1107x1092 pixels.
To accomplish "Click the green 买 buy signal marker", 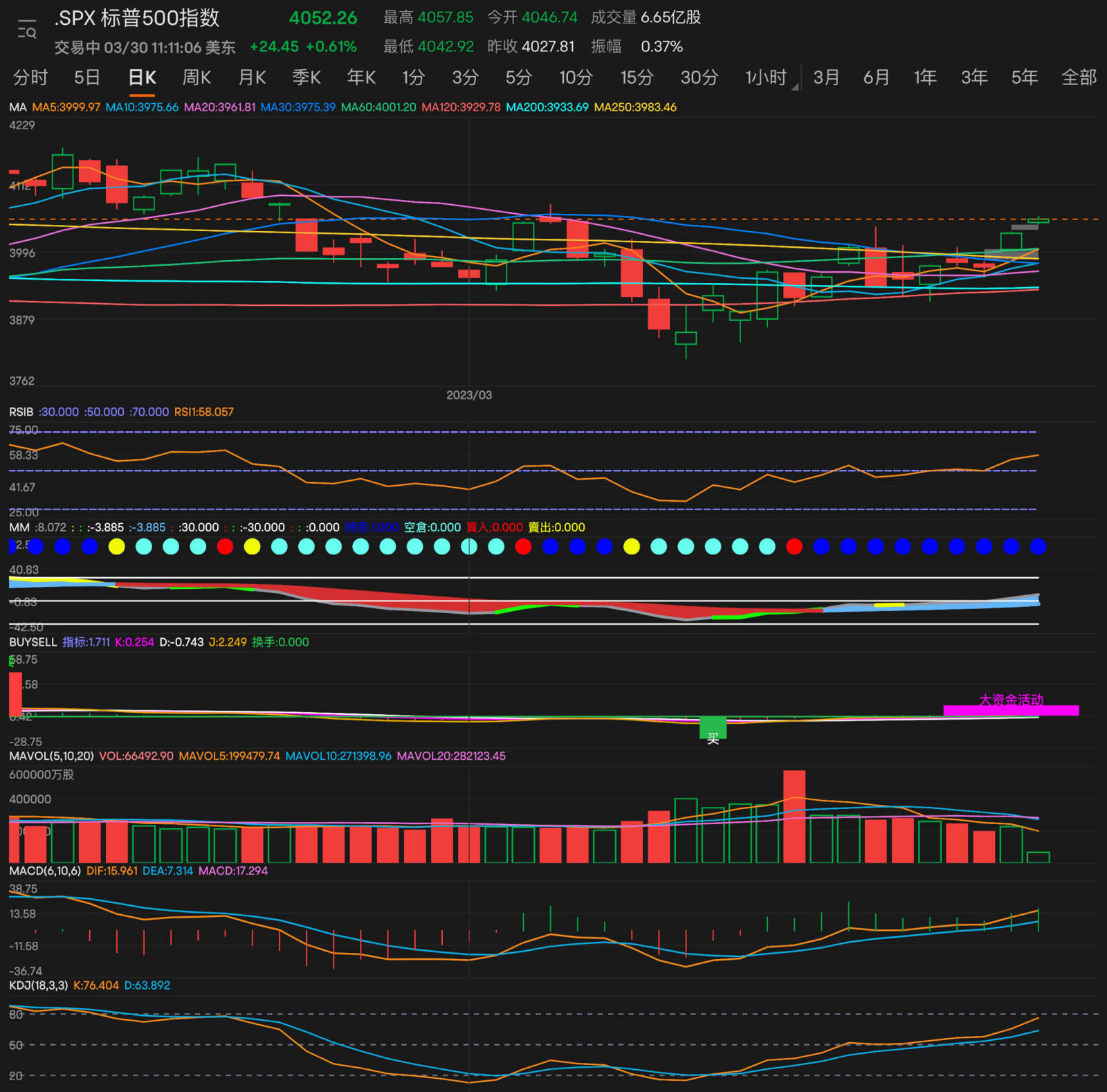I will click(713, 731).
